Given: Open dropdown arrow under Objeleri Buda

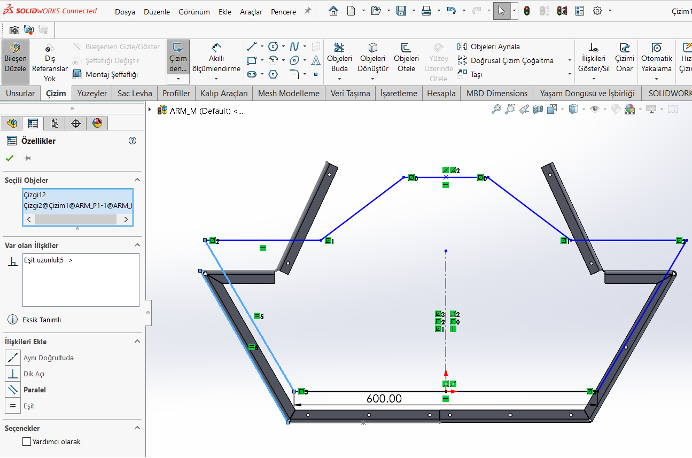Looking at the screenshot, I should (339, 79).
